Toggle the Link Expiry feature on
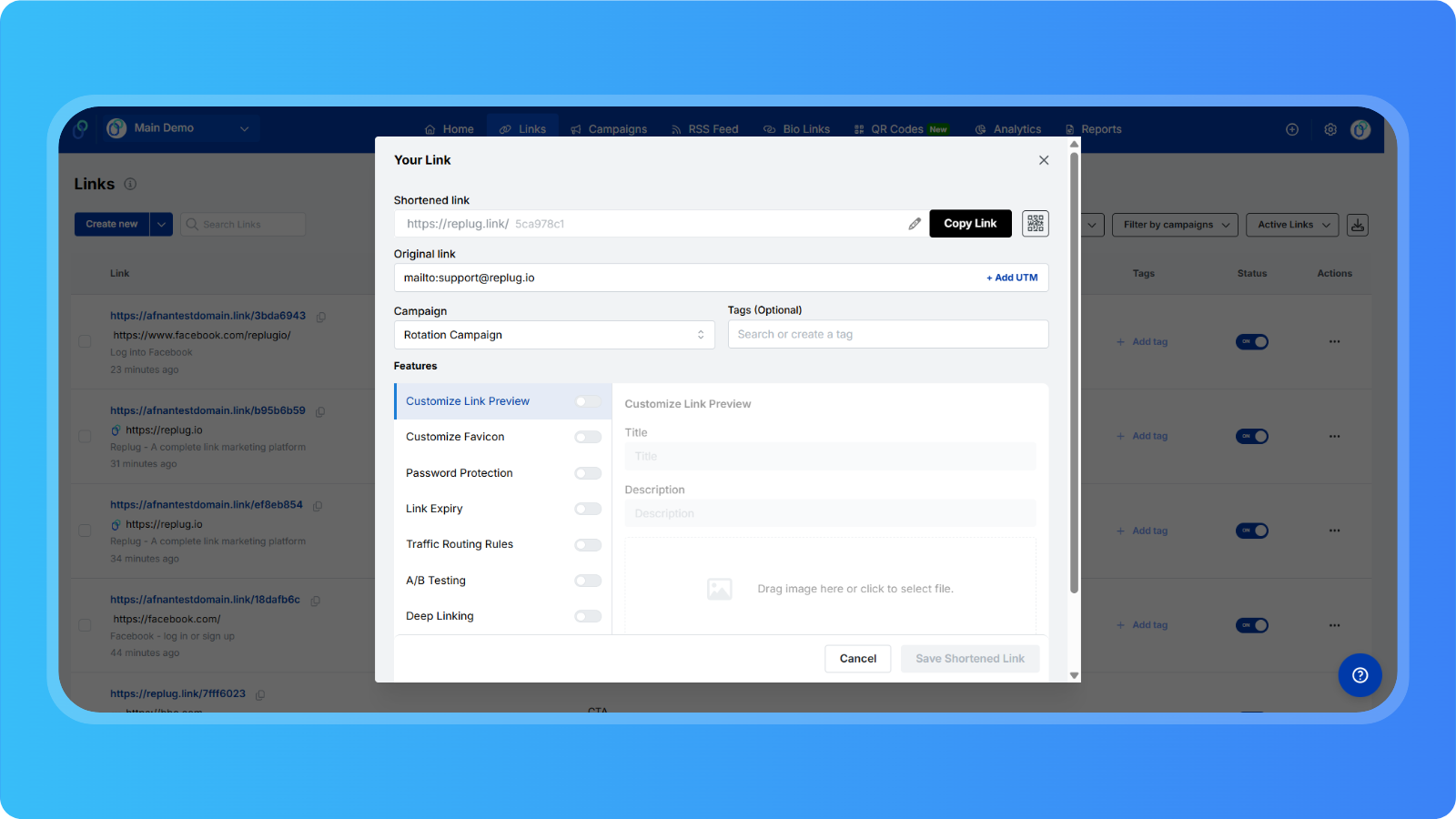Image resolution: width=1456 pixels, height=819 pixels. 588,509
